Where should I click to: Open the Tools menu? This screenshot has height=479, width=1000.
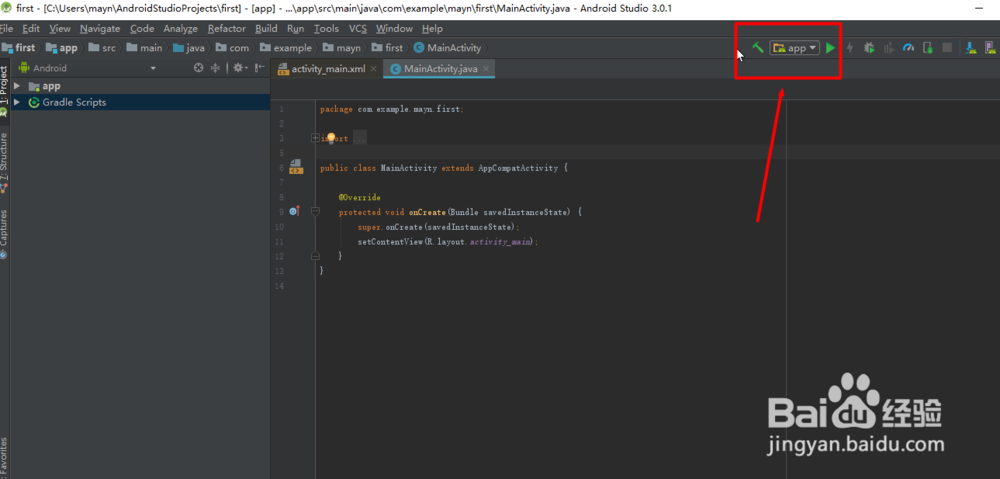click(x=327, y=29)
